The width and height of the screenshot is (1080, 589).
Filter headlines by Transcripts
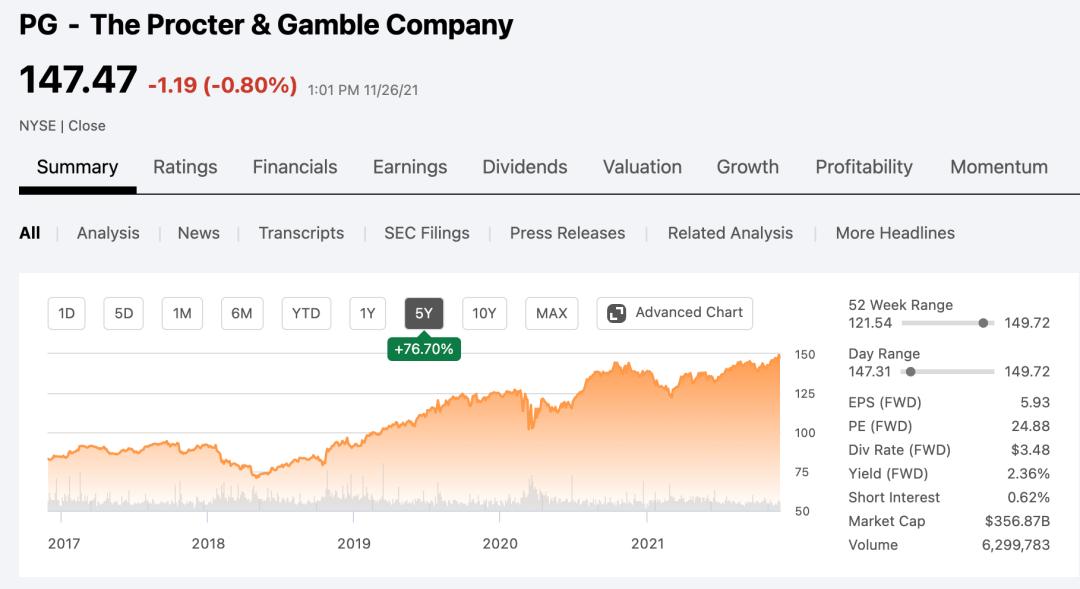pyautogui.click(x=301, y=233)
